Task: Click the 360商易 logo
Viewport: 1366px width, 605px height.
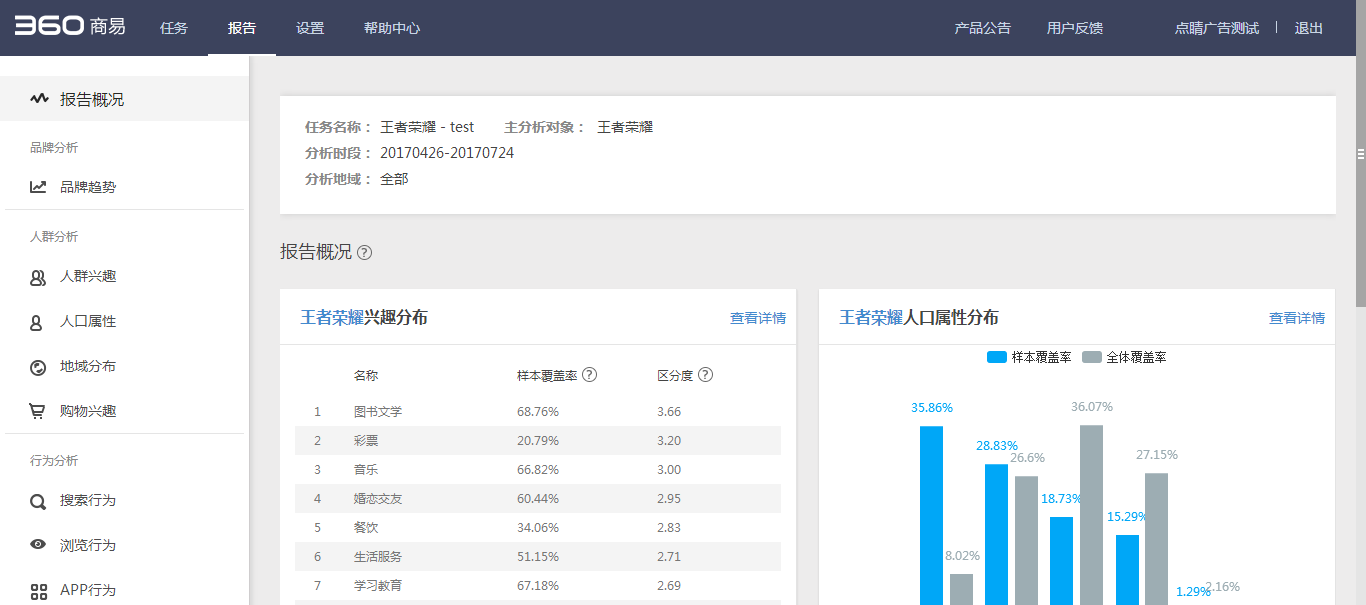Action: pyautogui.click(x=70, y=27)
